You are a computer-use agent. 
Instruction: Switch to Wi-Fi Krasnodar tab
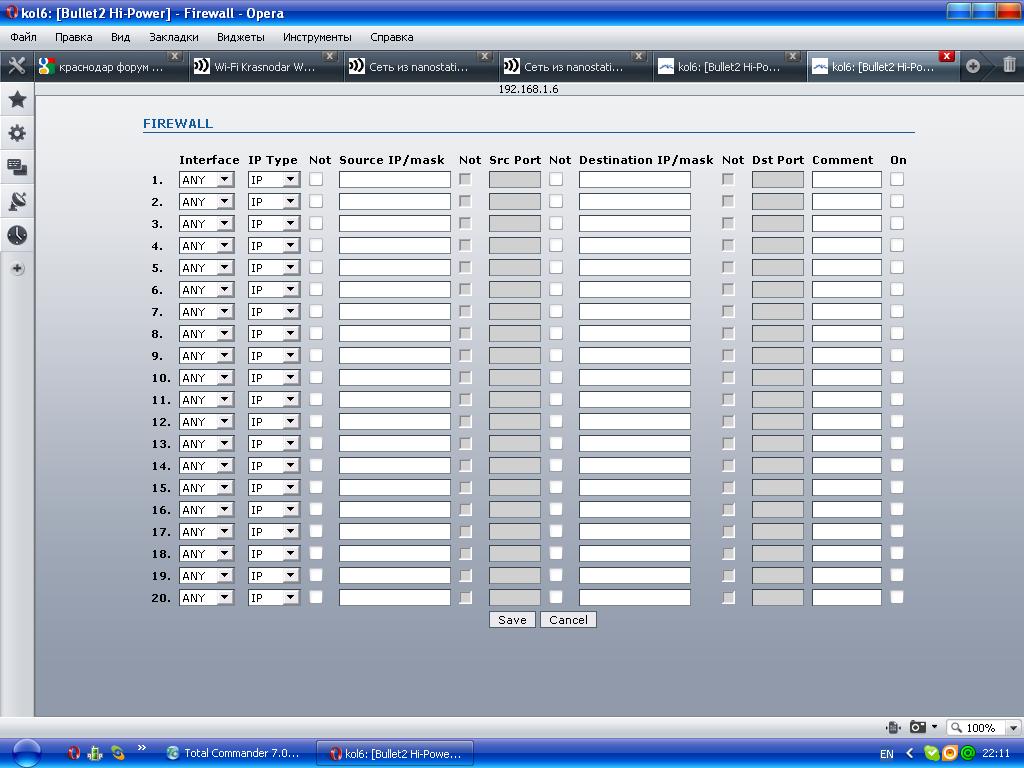click(264, 67)
